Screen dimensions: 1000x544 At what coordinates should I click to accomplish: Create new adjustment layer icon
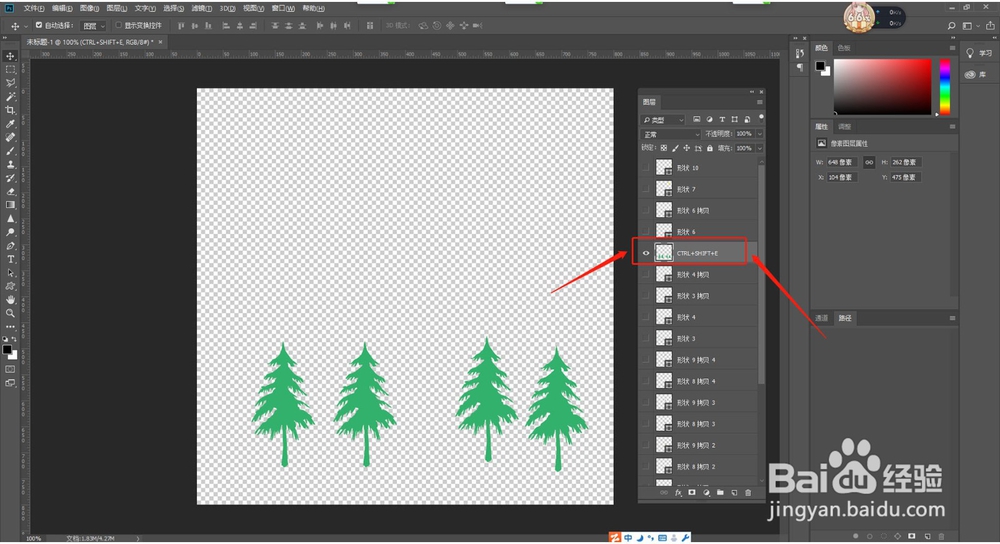[x=706, y=492]
